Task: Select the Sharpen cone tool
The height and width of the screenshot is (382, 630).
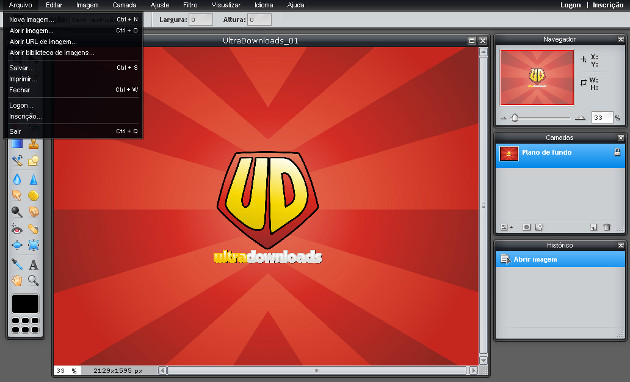Action: pyautogui.click(x=33, y=179)
